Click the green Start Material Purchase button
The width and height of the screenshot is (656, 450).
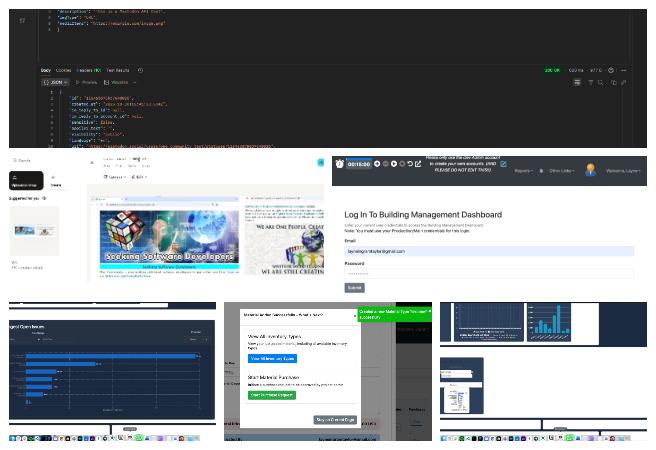click(x=272, y=395)
